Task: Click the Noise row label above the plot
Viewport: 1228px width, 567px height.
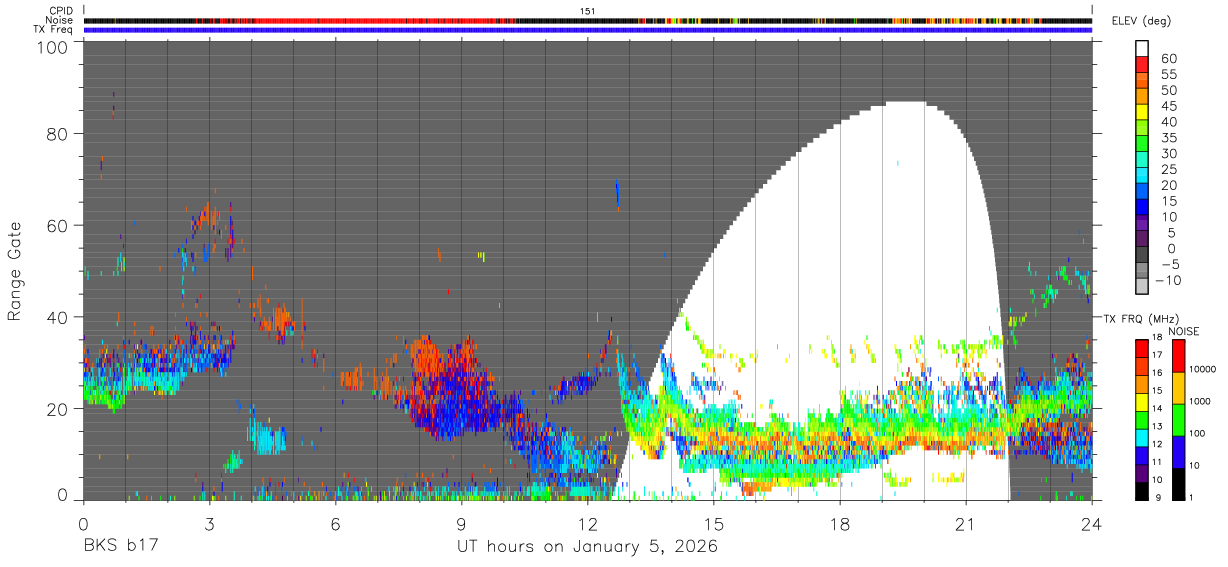Action: (x=61, y=20)
